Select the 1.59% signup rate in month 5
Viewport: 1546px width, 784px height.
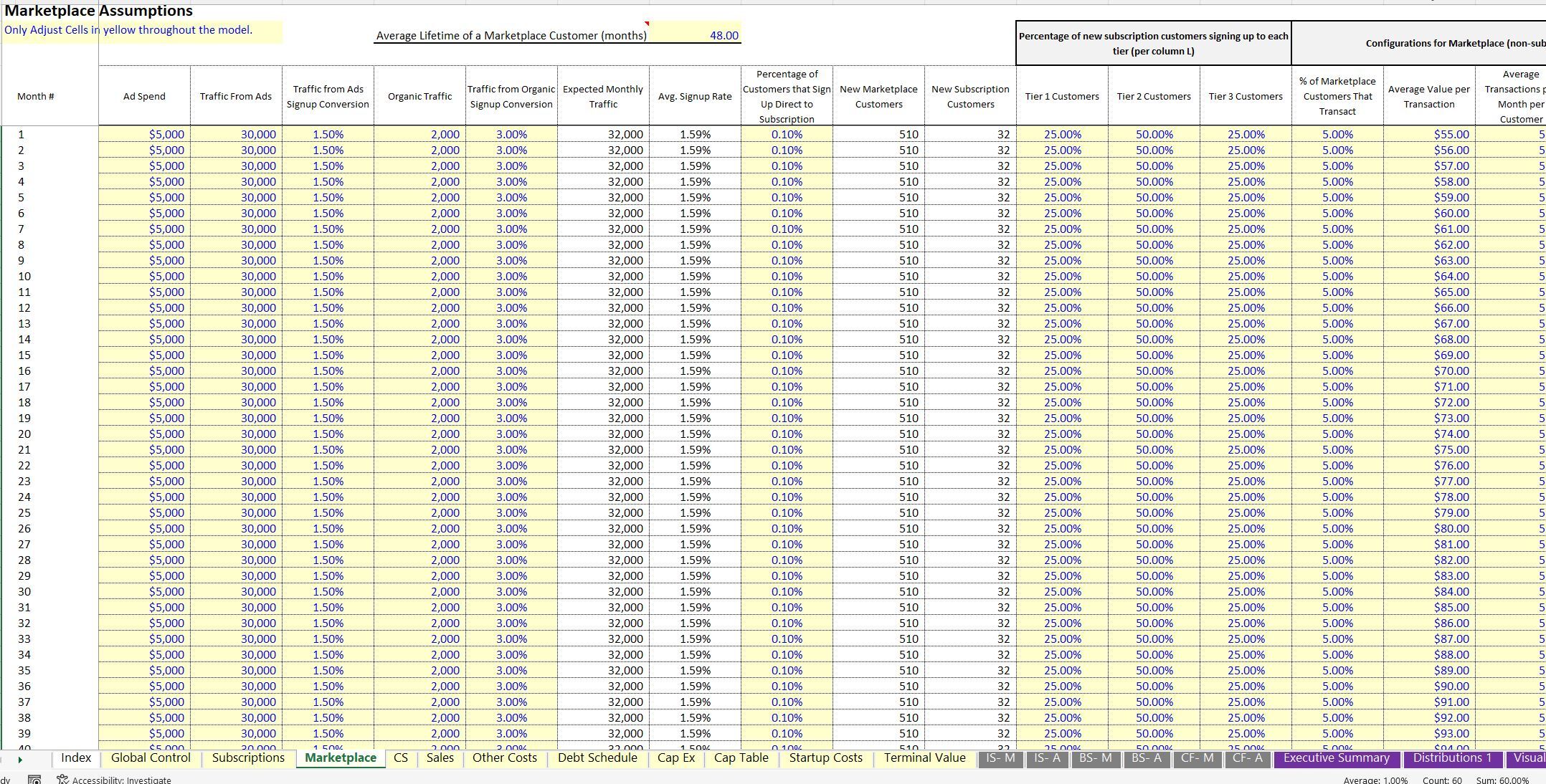pos(695,197)
